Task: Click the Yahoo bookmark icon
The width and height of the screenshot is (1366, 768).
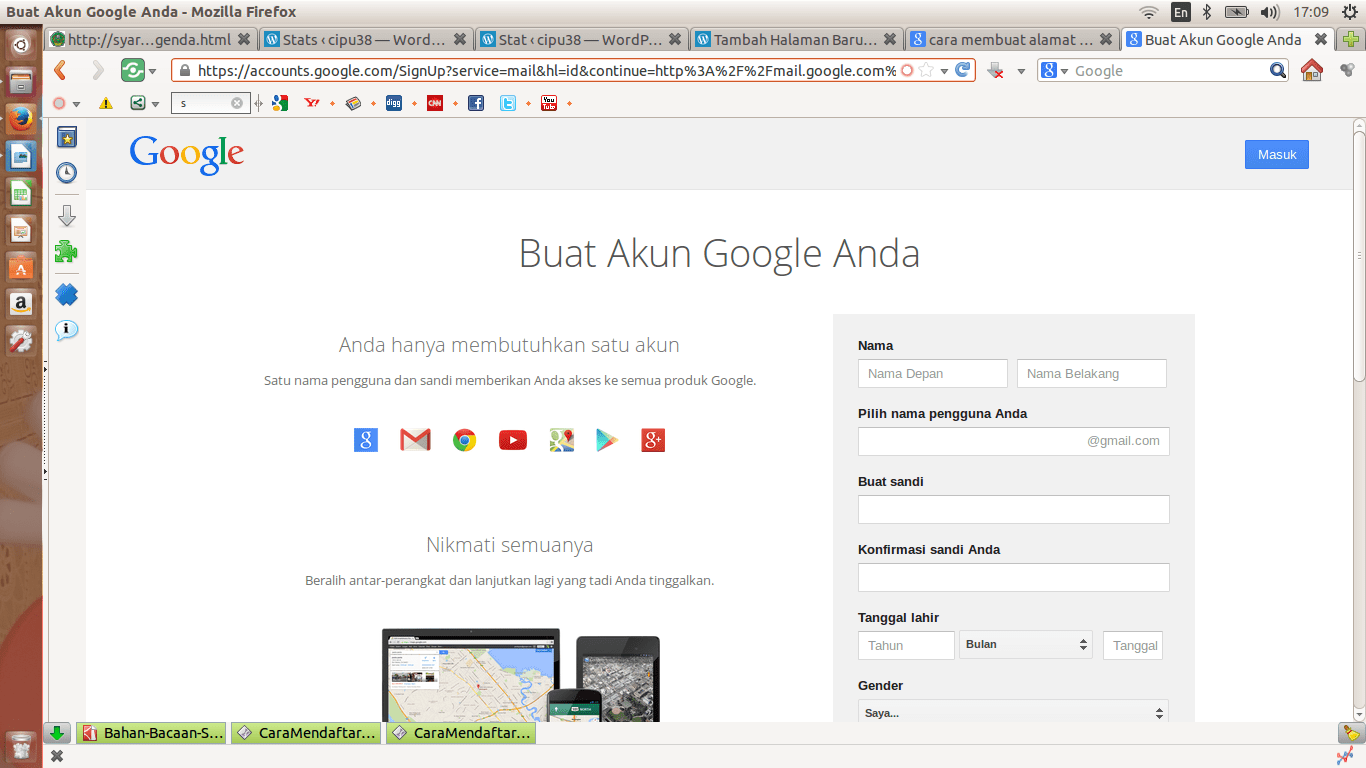Action: (312, 103)
